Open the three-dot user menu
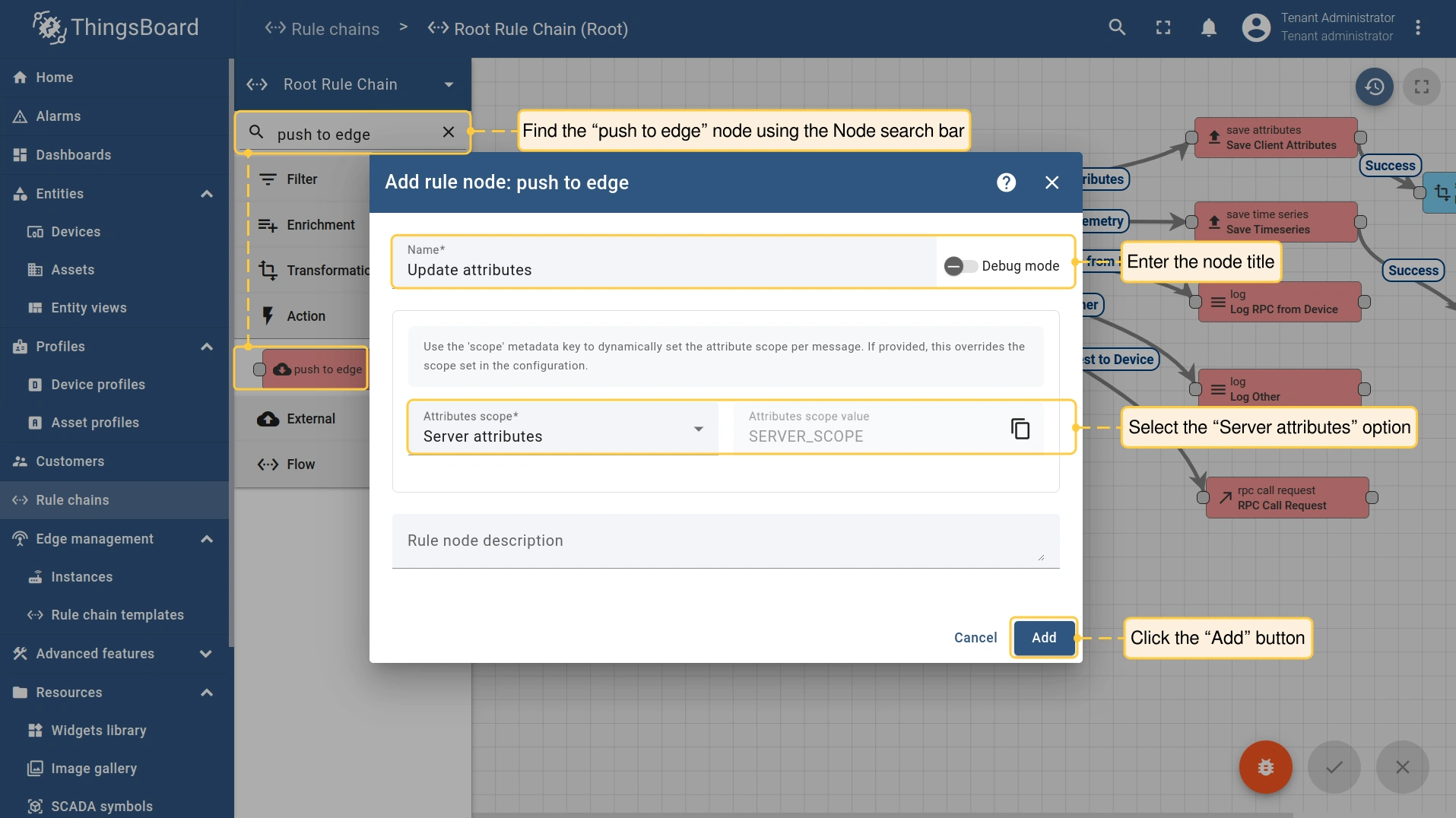 click(x=1418, y=28)
